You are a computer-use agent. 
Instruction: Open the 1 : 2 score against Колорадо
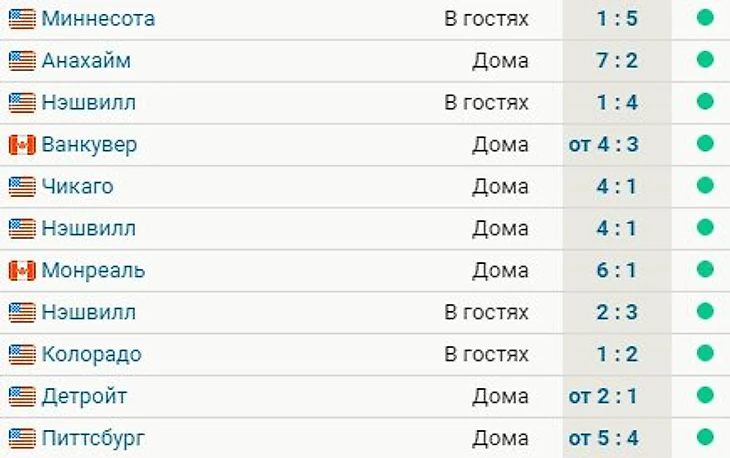(x=617, y=354)
